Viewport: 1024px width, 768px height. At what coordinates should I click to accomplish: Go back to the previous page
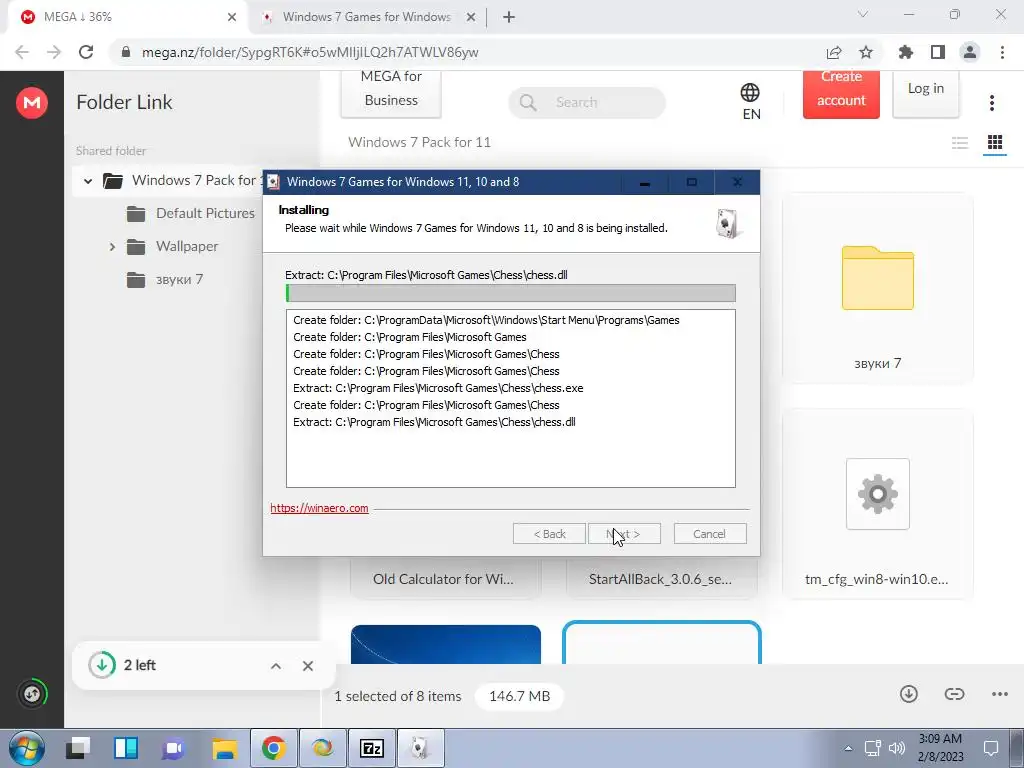22,52
